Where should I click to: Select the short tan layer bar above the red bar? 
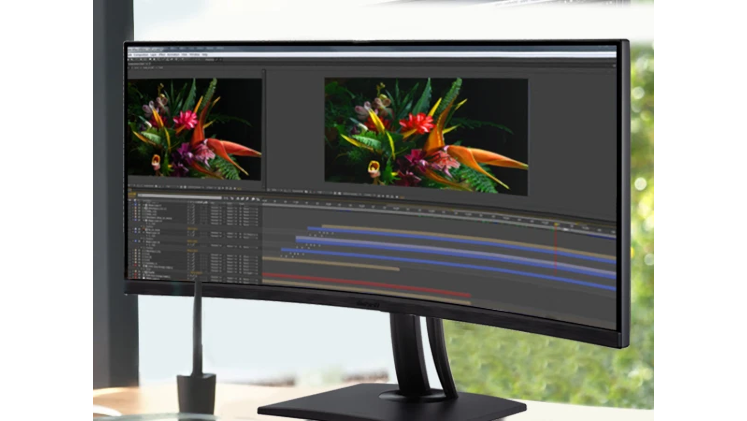331,264
